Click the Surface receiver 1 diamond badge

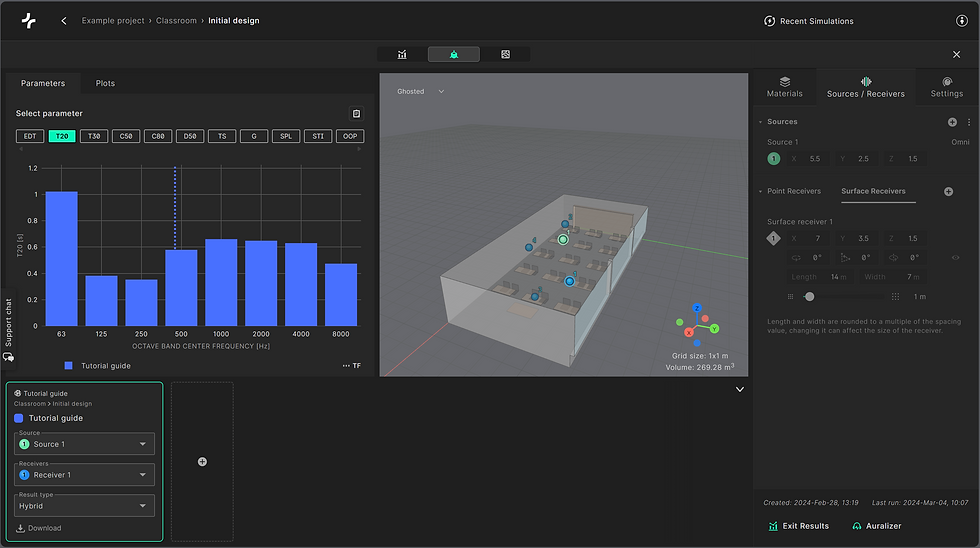(774, 238)
